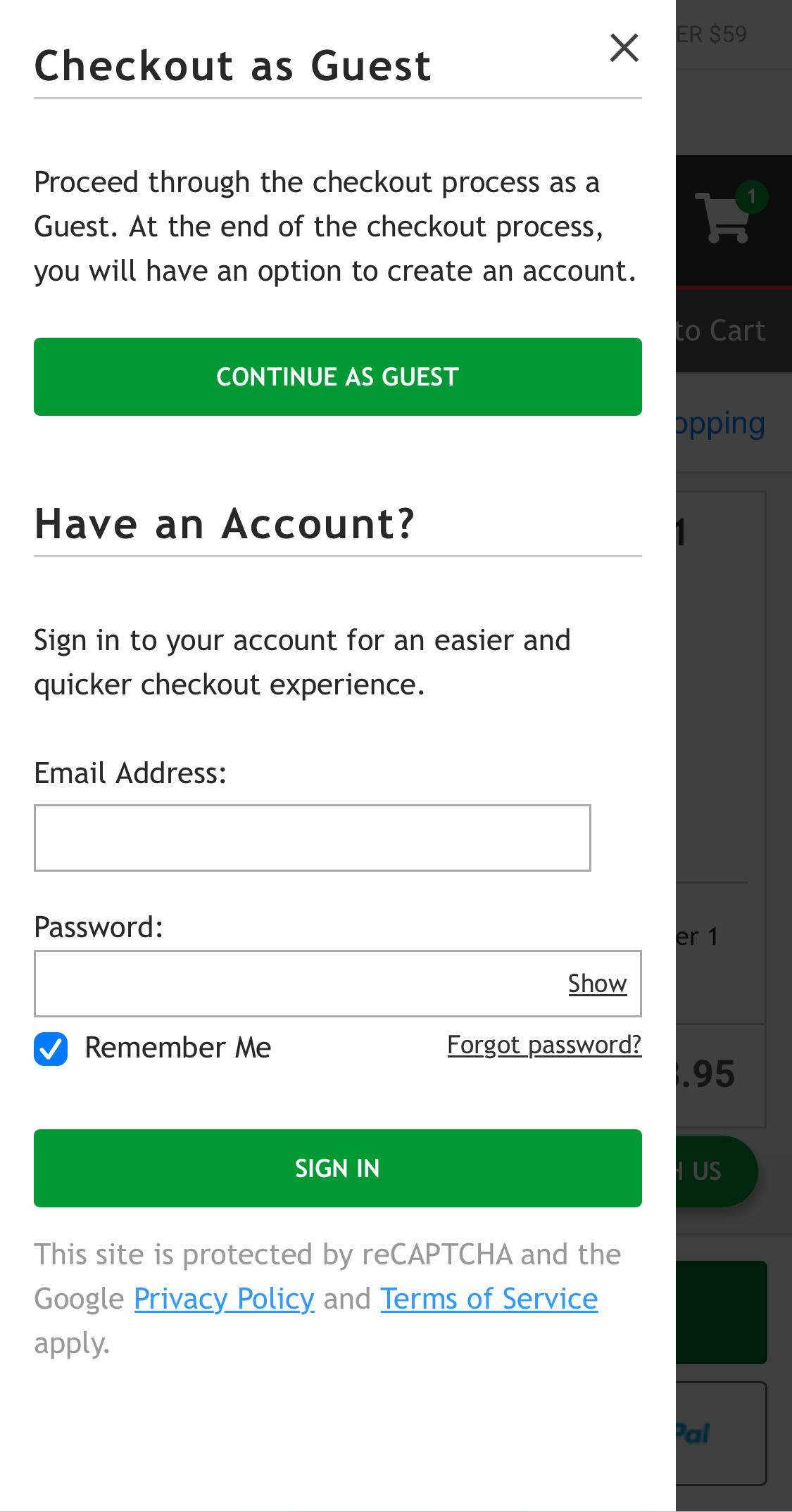The height and width of the screenshot is (1512, 792).
Task: Click the X icon to close the dialog
Action: coord(624,48)
